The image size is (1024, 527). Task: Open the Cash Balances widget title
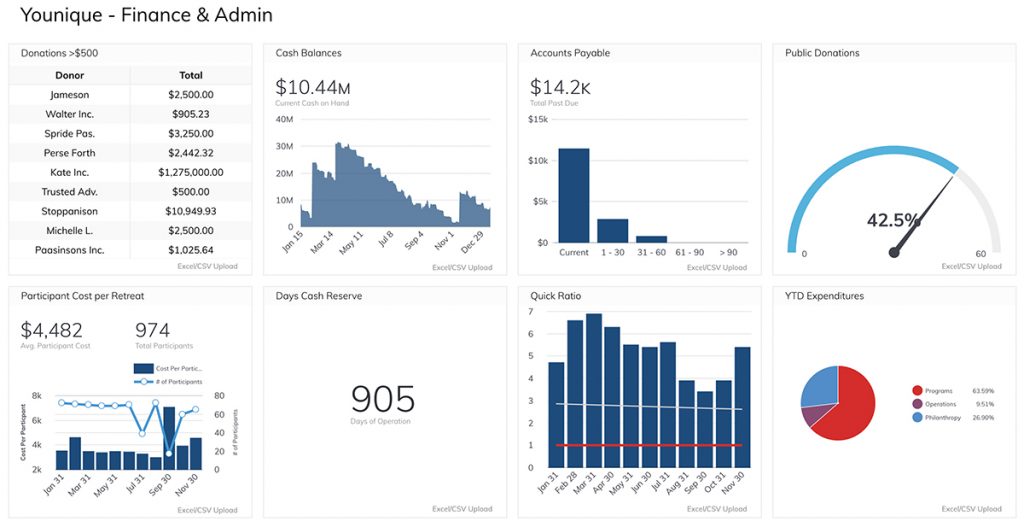pos(308,53)
